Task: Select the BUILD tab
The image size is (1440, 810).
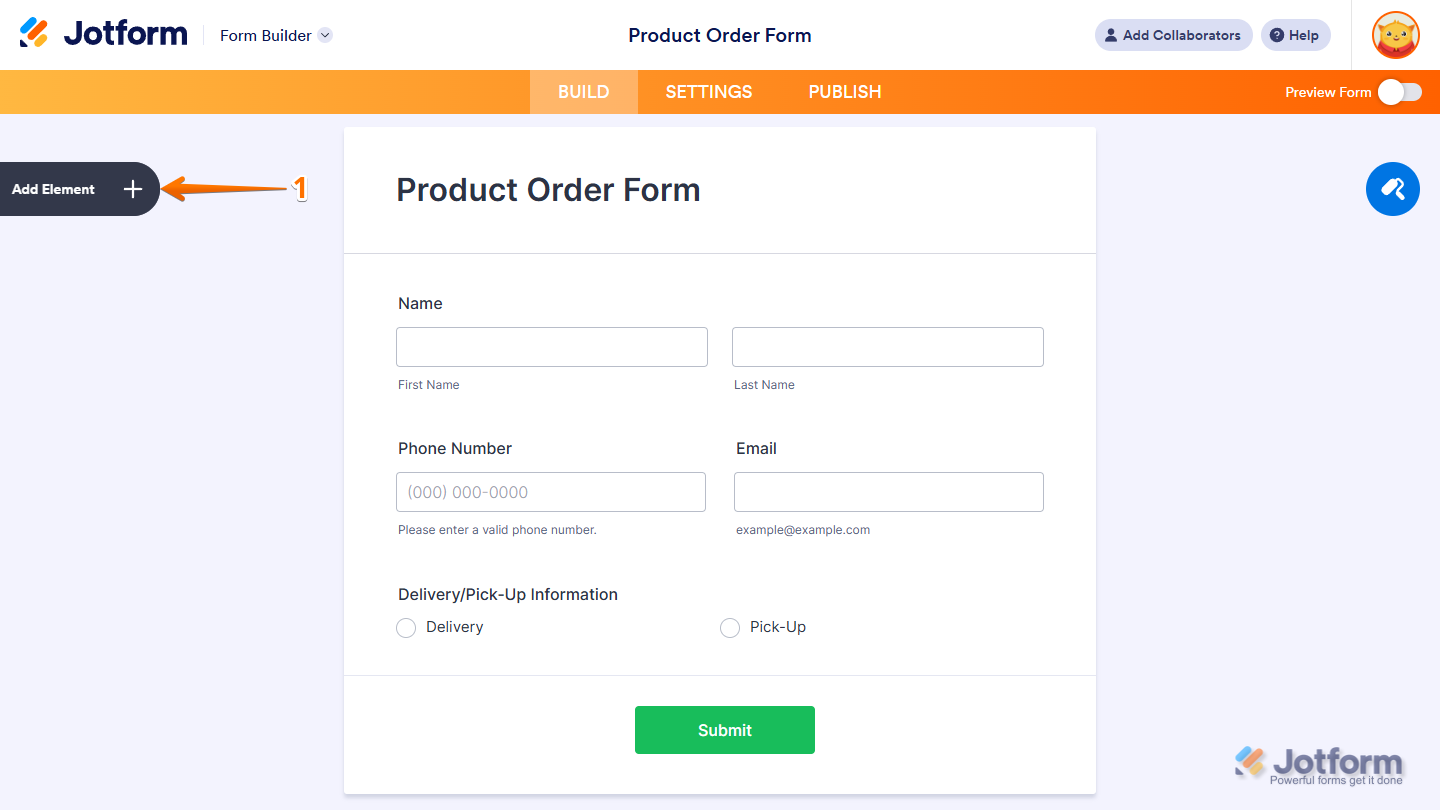Action: (x=583, y=91)
